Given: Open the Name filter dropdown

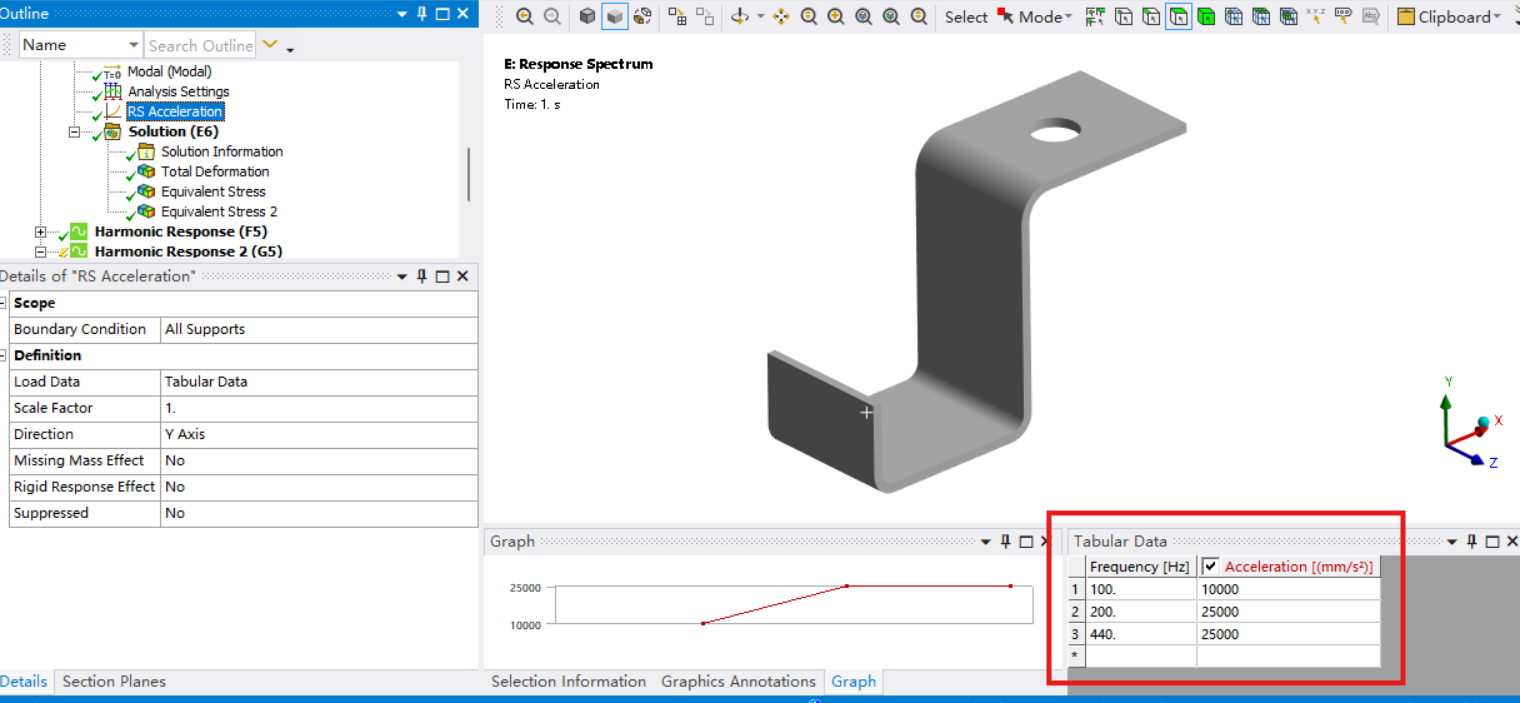Looking at the screenshot, I should point(134,45).
